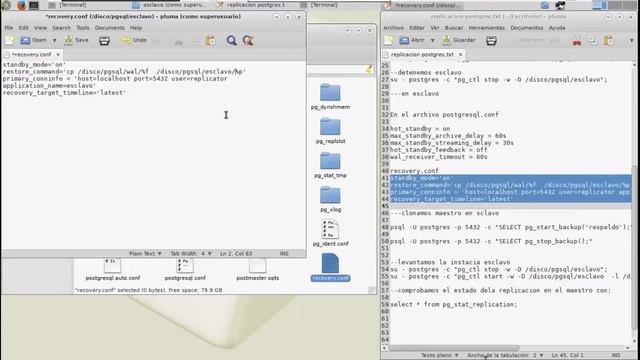Switch to esclavo file manager taskbar entry
The width and height of the screenshot is (640, 360).
pyautogui.click(x=169, y=5)
